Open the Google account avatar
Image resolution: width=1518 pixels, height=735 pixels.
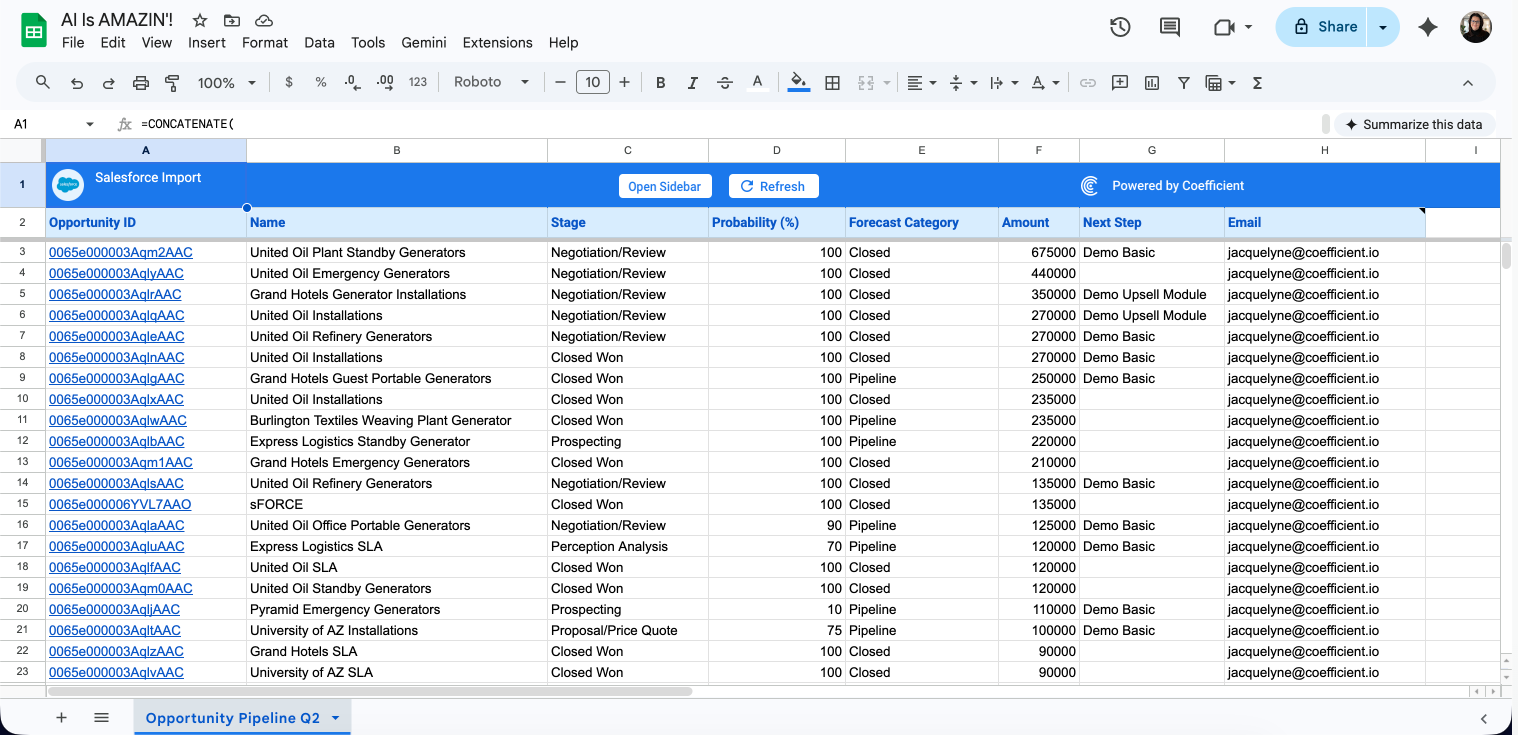coord(1476,27)
